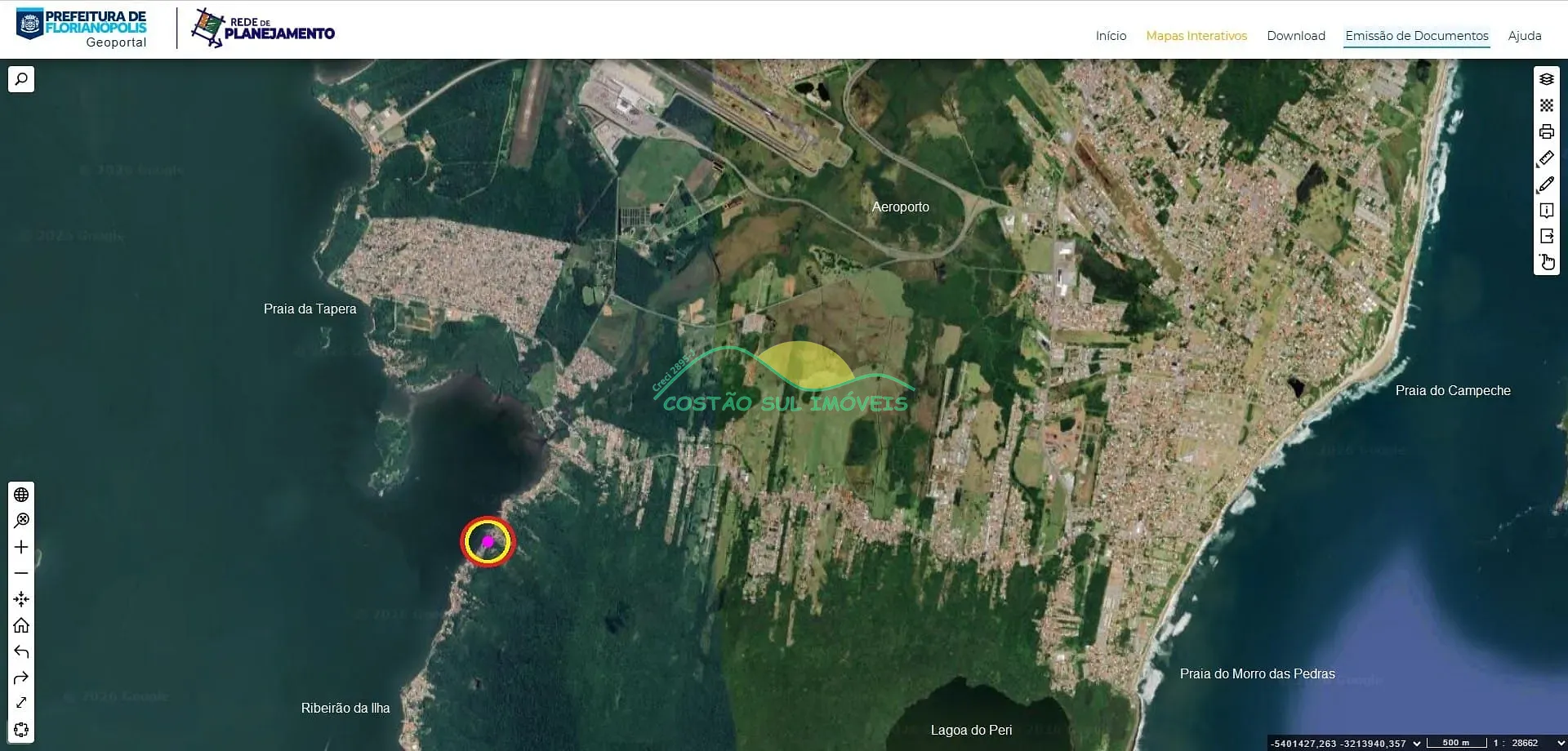The height and width of the screenshot is (751, 1568).
Task: Click the print map icon
Action: (x=1546, y=131)
